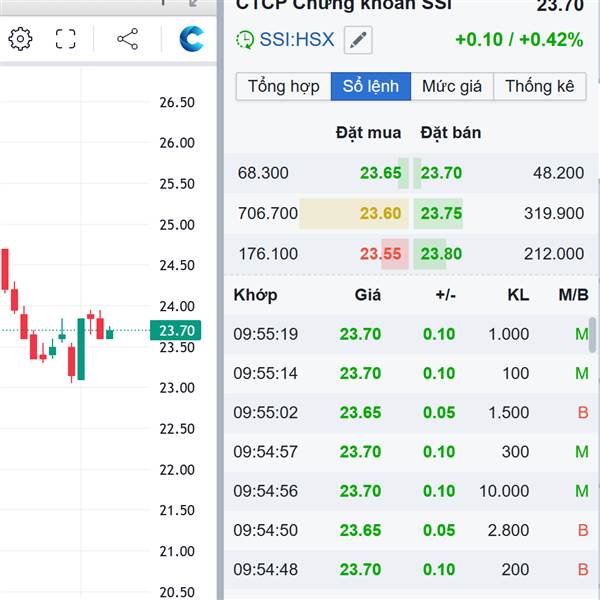Share the chart via share icon
Screen dimensions: 600x600
tap(127, 39)
